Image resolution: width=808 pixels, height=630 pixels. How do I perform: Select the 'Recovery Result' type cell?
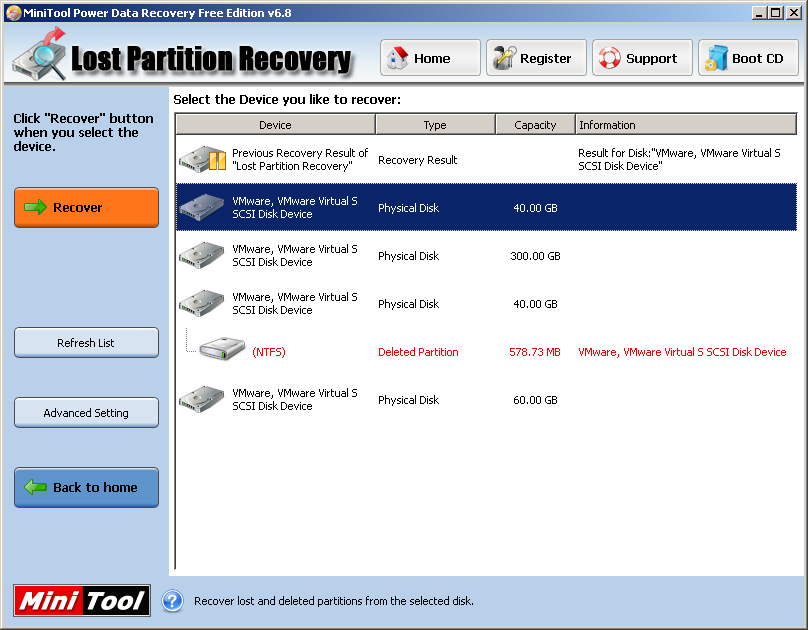(417, 160)
